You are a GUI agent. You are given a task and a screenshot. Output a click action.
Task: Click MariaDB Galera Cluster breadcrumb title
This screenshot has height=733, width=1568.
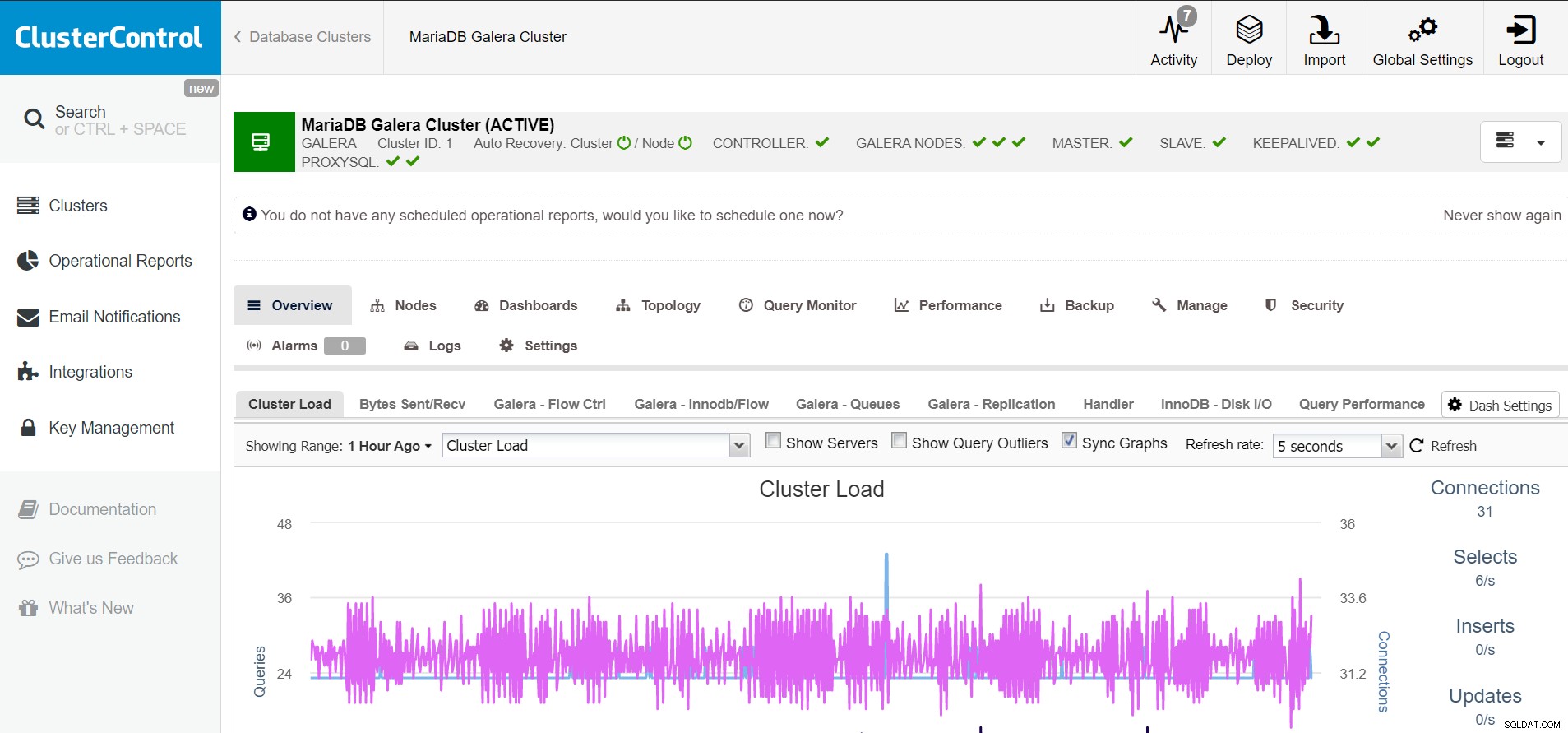coord(488,37)
